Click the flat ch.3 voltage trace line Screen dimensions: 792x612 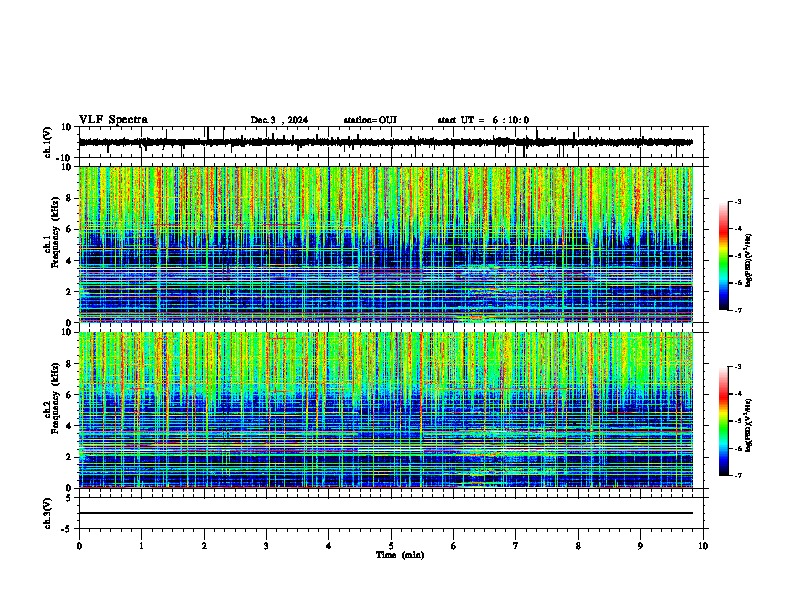click(x=386, y=513)
